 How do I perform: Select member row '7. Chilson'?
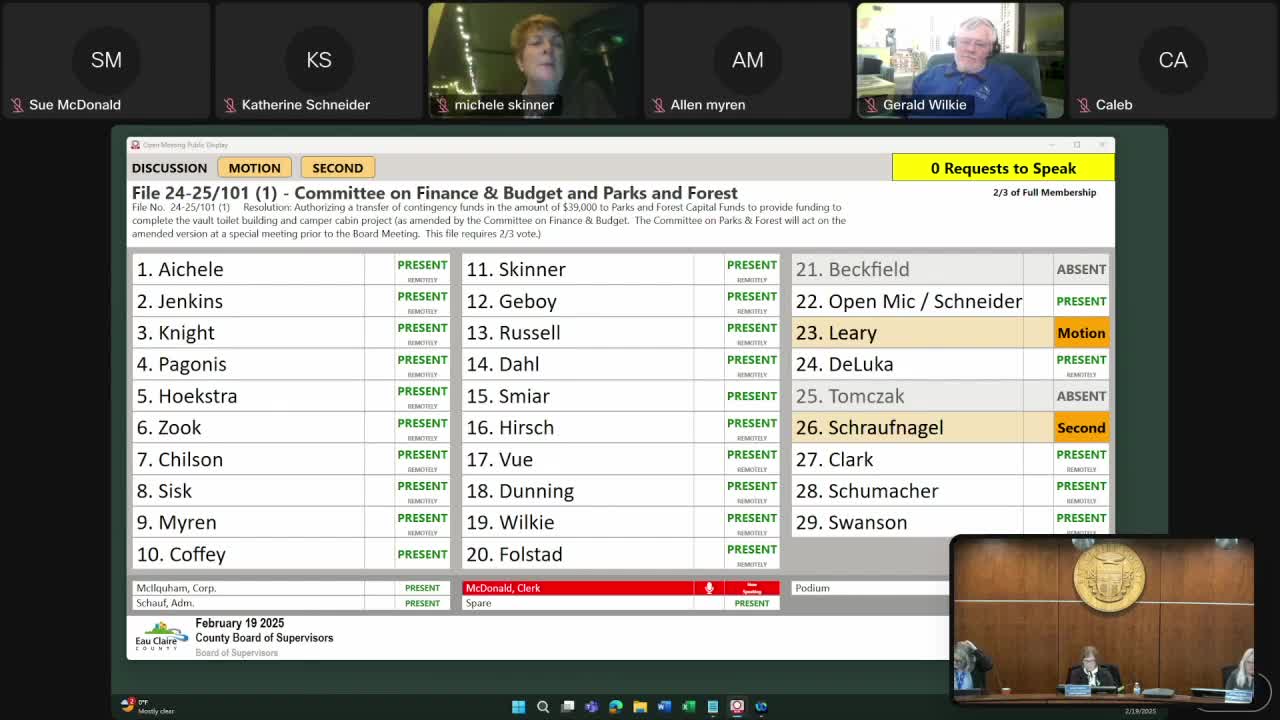coord(291,459)
